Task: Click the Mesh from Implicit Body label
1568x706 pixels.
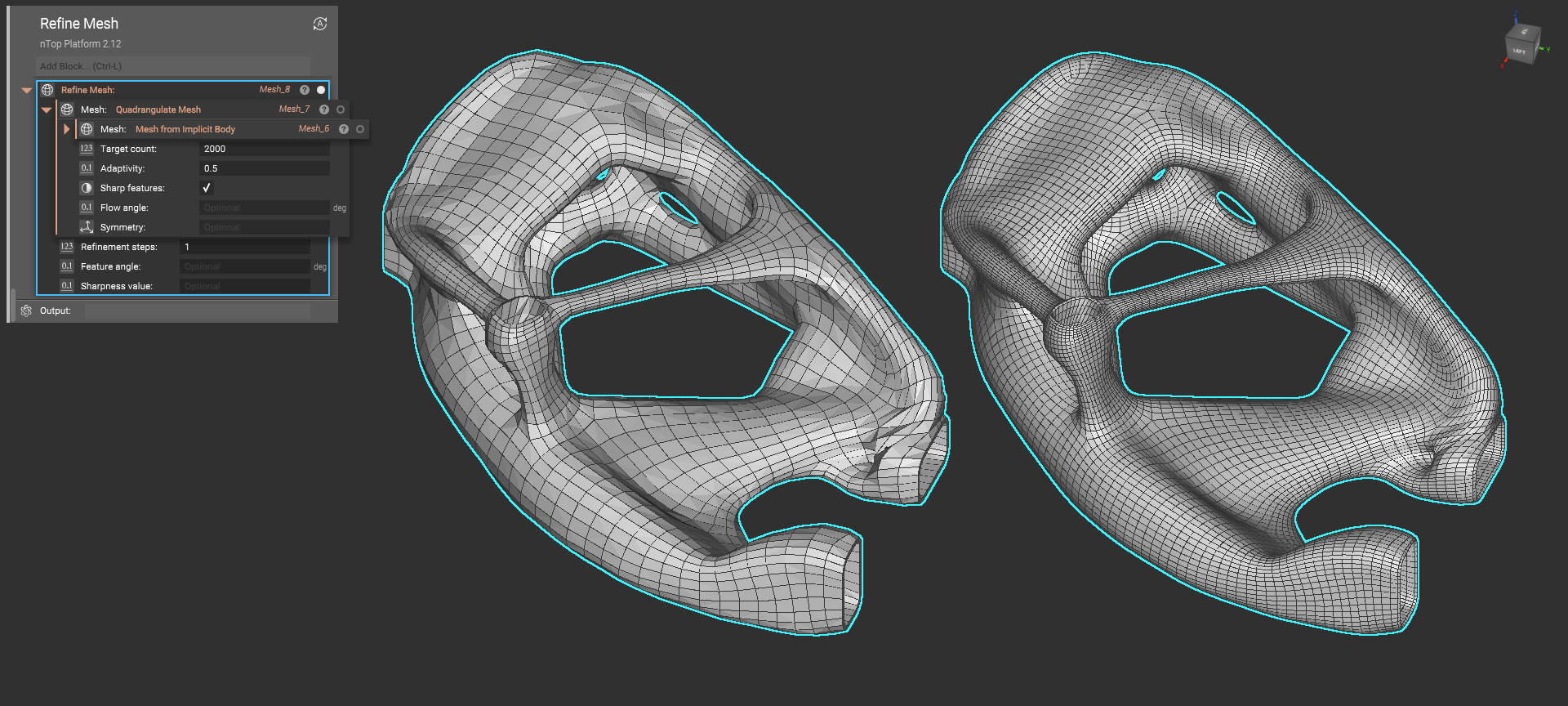Action: click(x=185, y=129)
